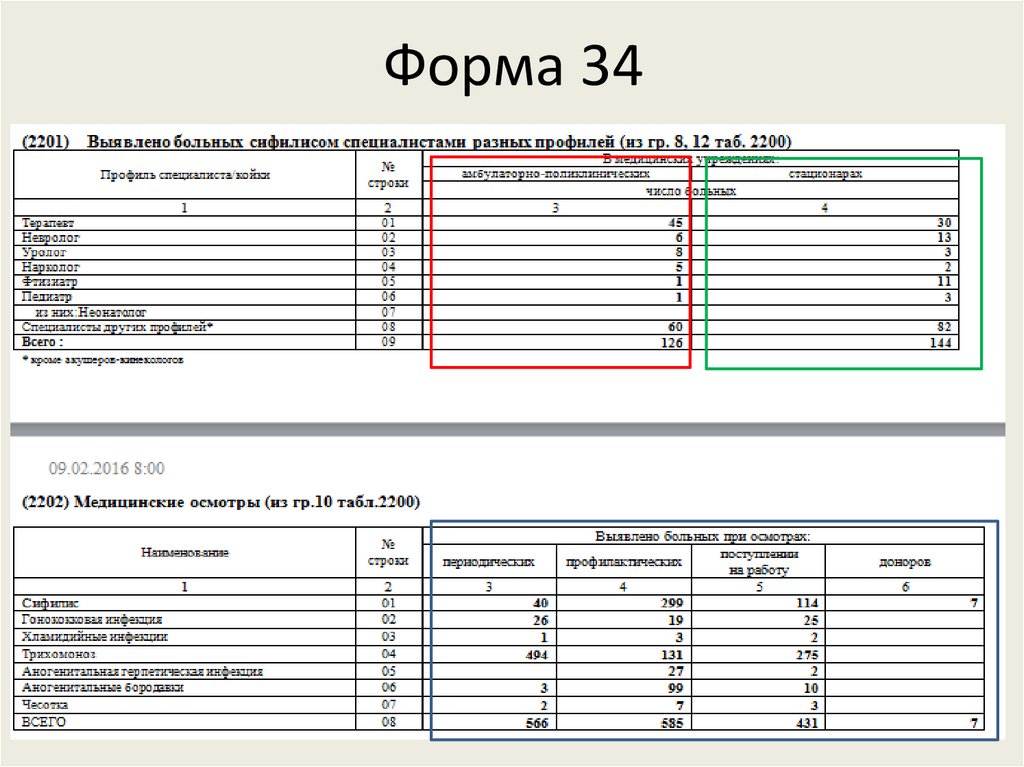The height and width of the screenshot is (767, 1024).
Task: Click total 144 in the Всего row
Action: pyautogui.click(x=940, y=342)
